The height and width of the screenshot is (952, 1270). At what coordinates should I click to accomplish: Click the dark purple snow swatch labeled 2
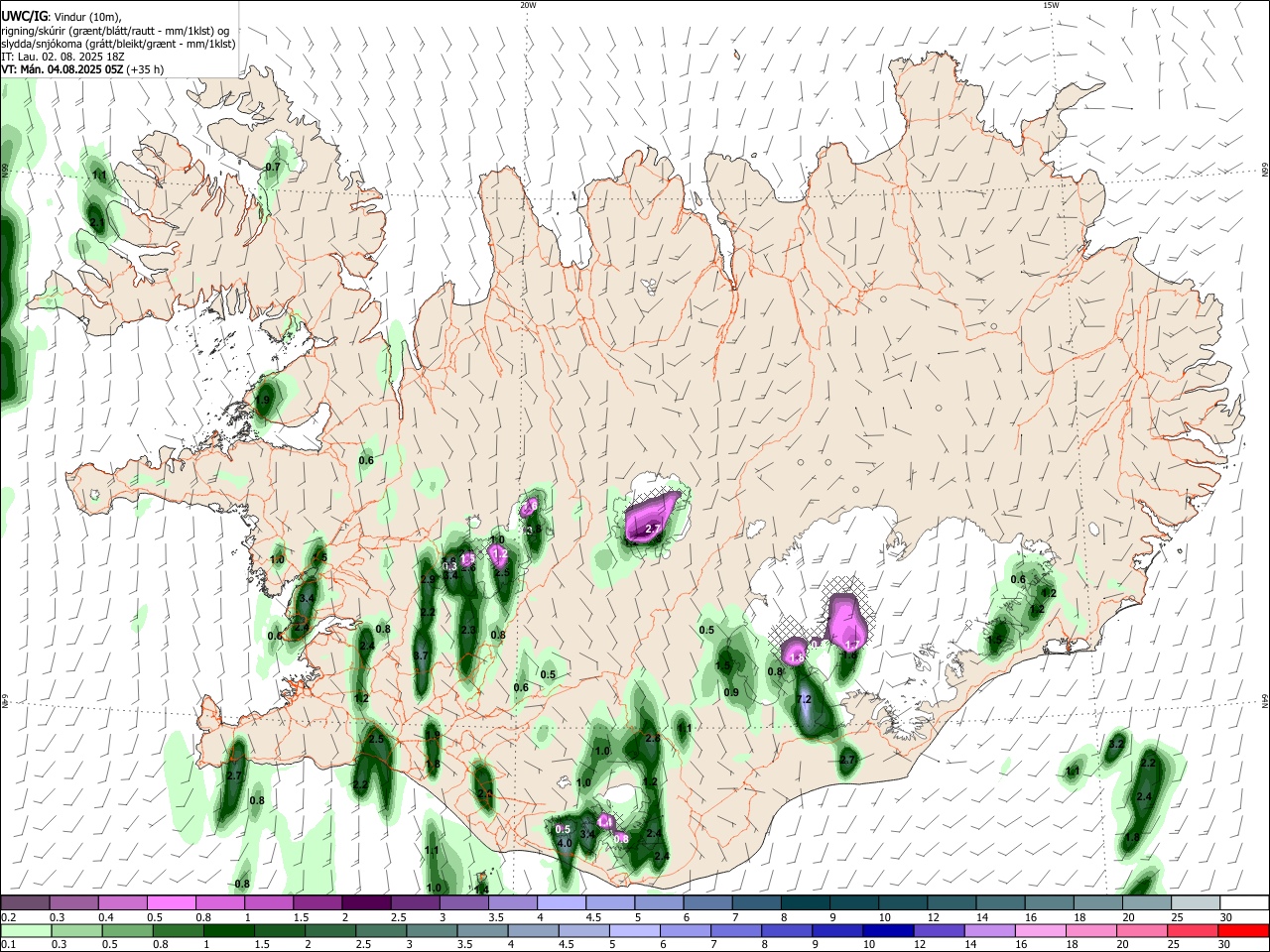pyautogui.click(x=365, y=902)
